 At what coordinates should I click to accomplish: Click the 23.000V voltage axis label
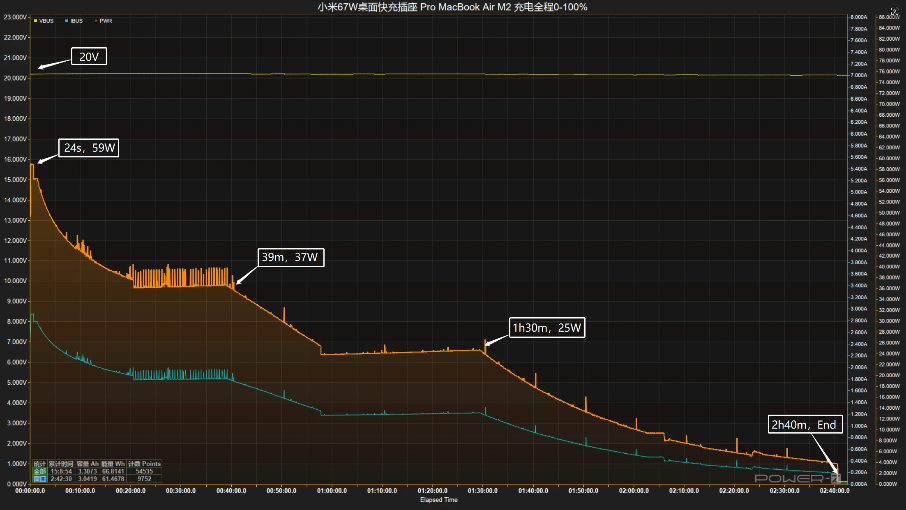[x=15, y=17]
